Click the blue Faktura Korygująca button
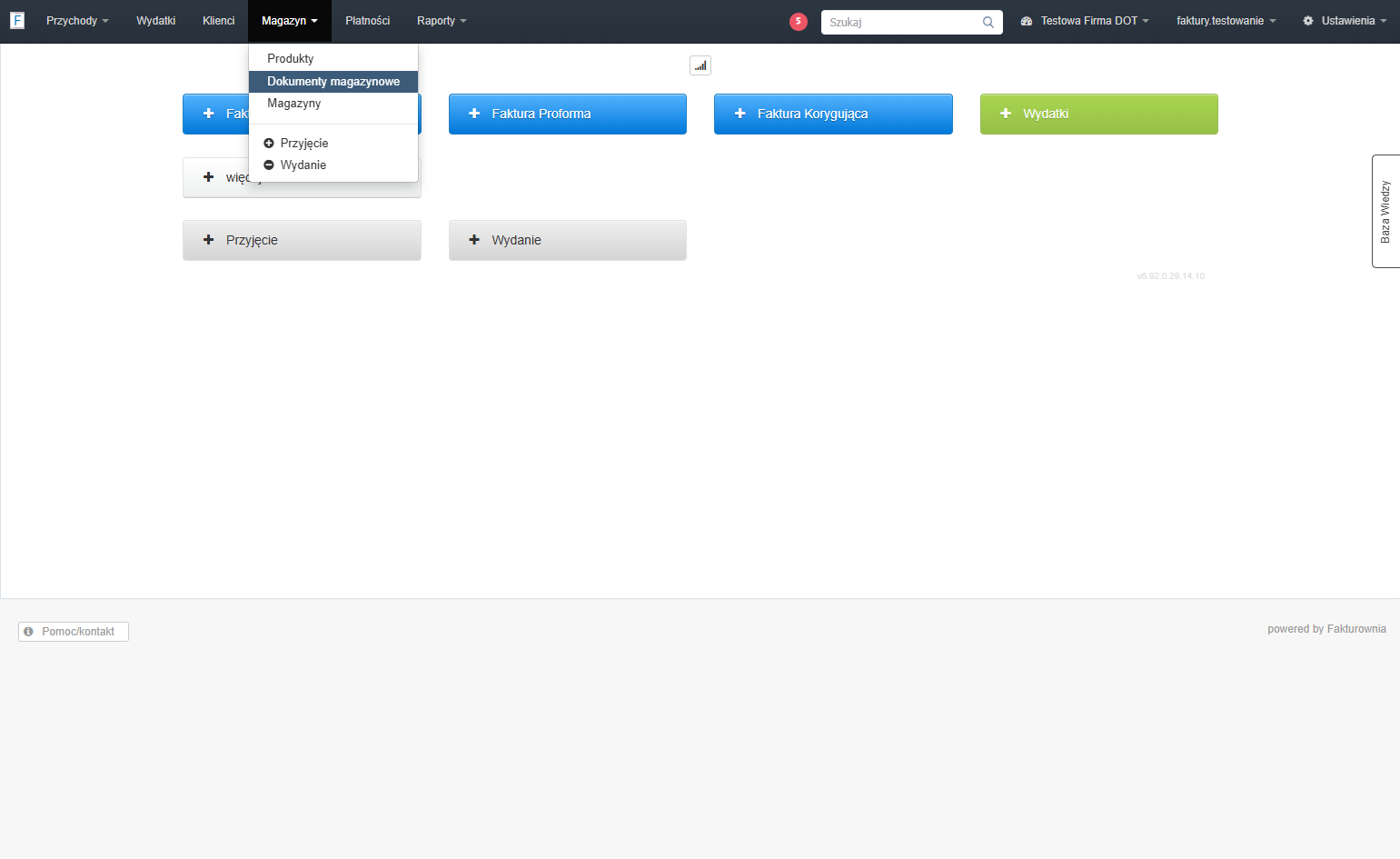This screenshot has width=1400, height=859. (833, 114)
